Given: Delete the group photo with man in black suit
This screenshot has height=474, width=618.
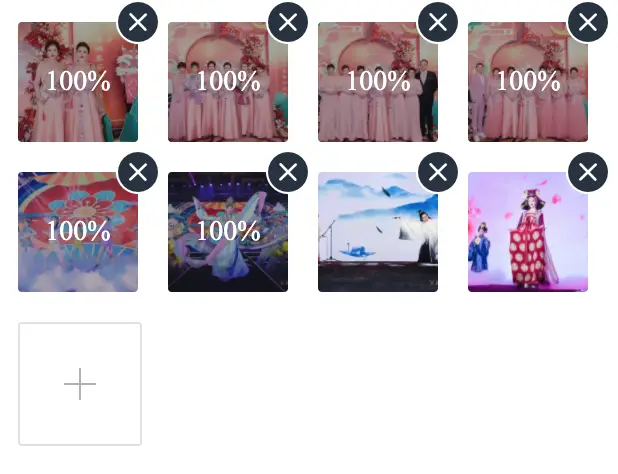Looking at the screenshot, I should click(438, 22).
